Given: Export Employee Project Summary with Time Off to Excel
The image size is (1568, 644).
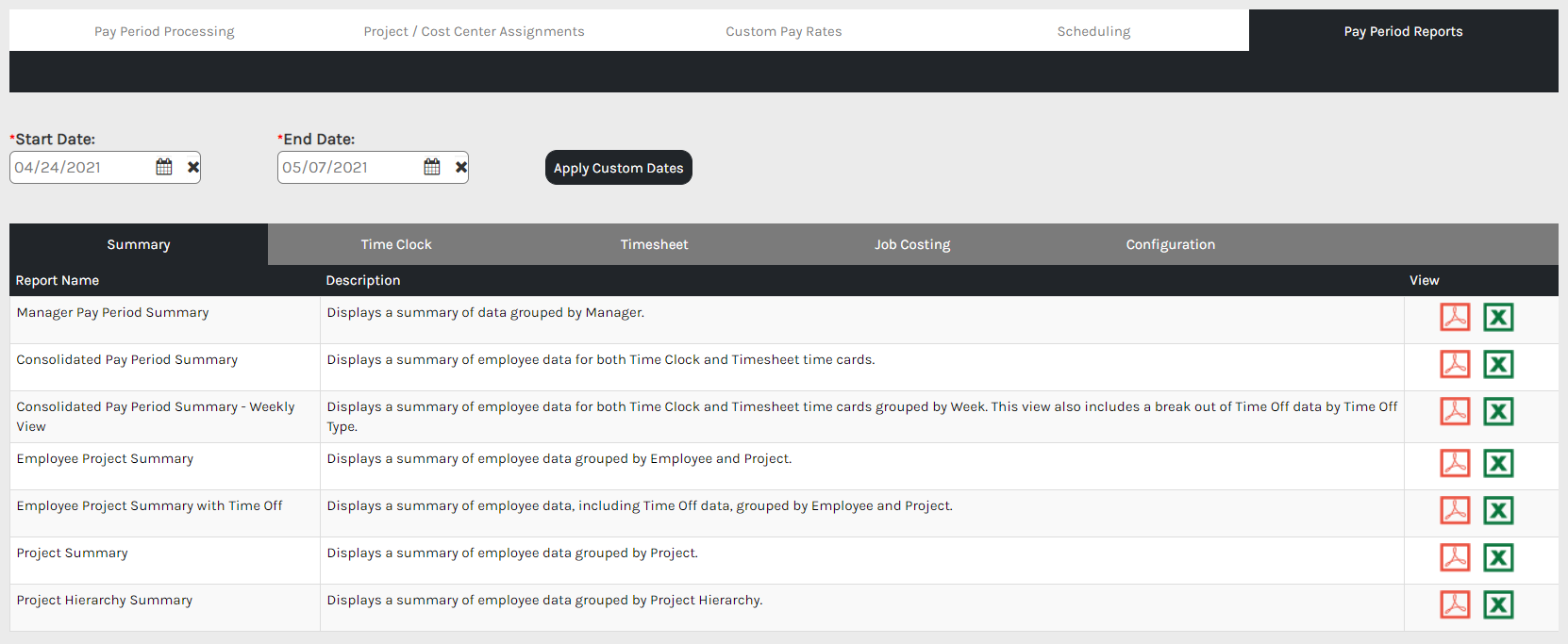Looking at the screenshot, I should coord(1498,510).
